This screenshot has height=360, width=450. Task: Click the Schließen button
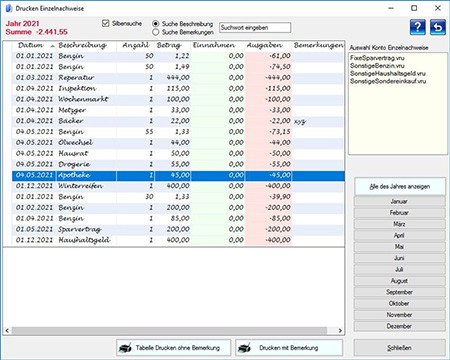tap(400, 348)
